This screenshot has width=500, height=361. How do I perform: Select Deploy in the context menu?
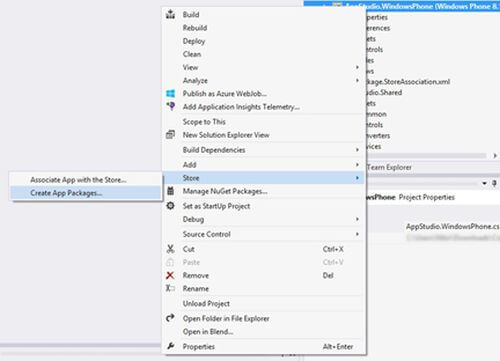194,41
